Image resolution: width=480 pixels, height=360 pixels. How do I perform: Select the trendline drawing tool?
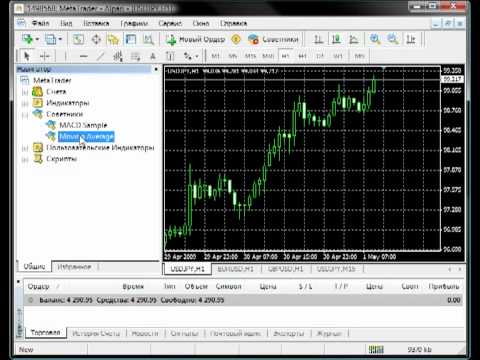(x=101, y=56)
